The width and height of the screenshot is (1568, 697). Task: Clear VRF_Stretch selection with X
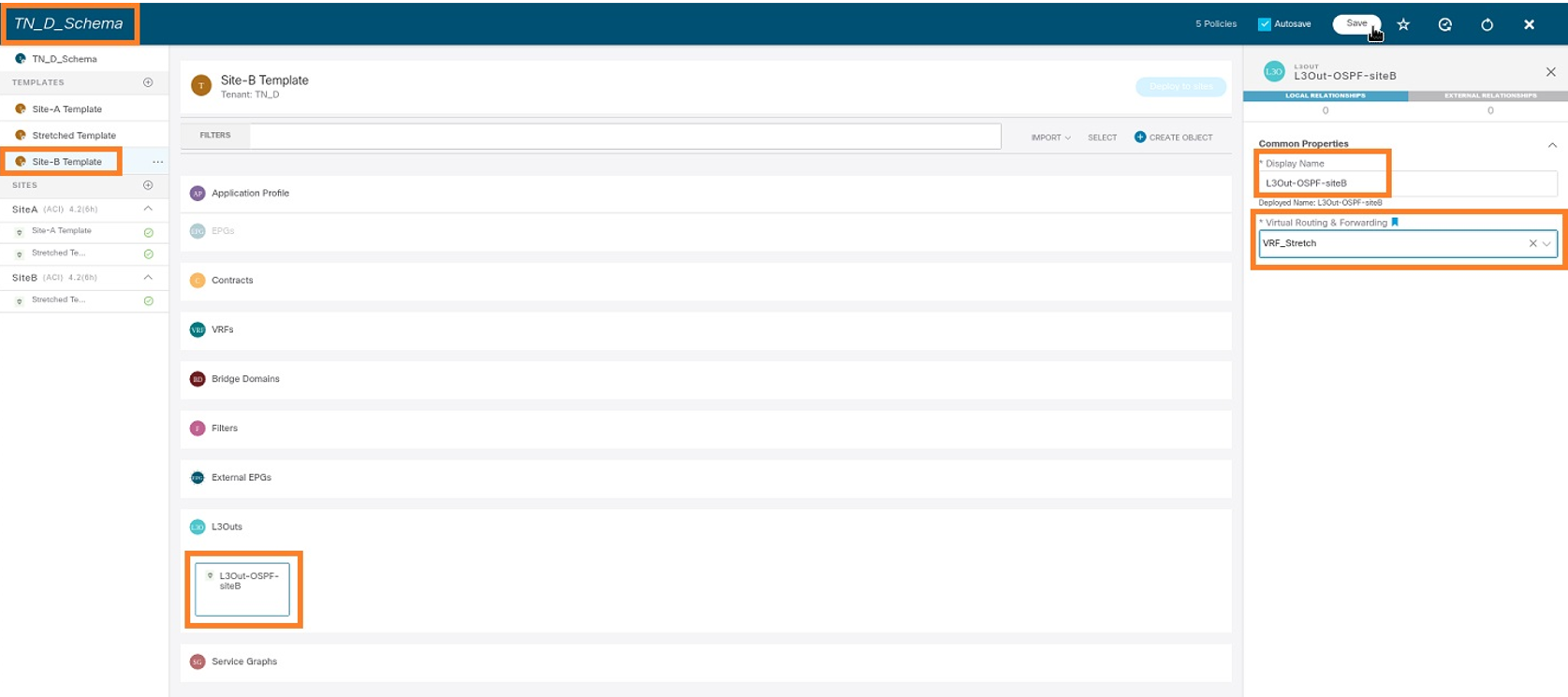(1532, 244)
